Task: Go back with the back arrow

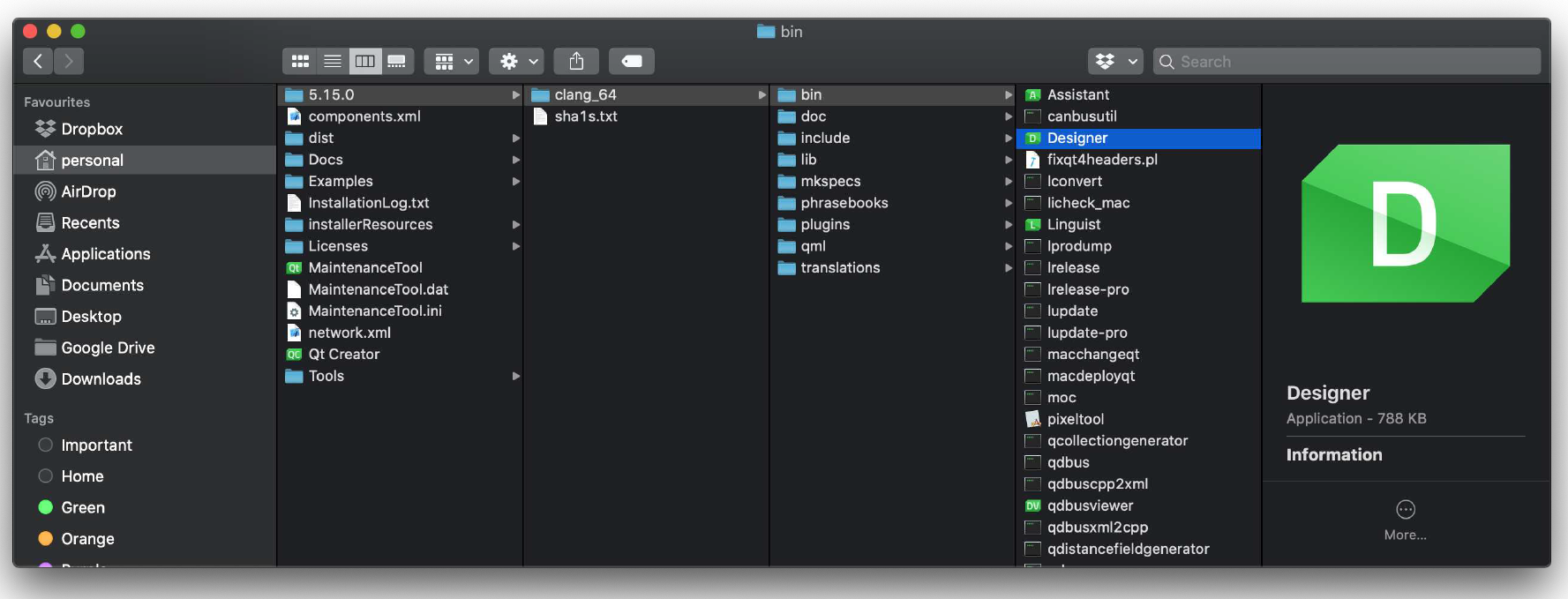Action: 38,61
